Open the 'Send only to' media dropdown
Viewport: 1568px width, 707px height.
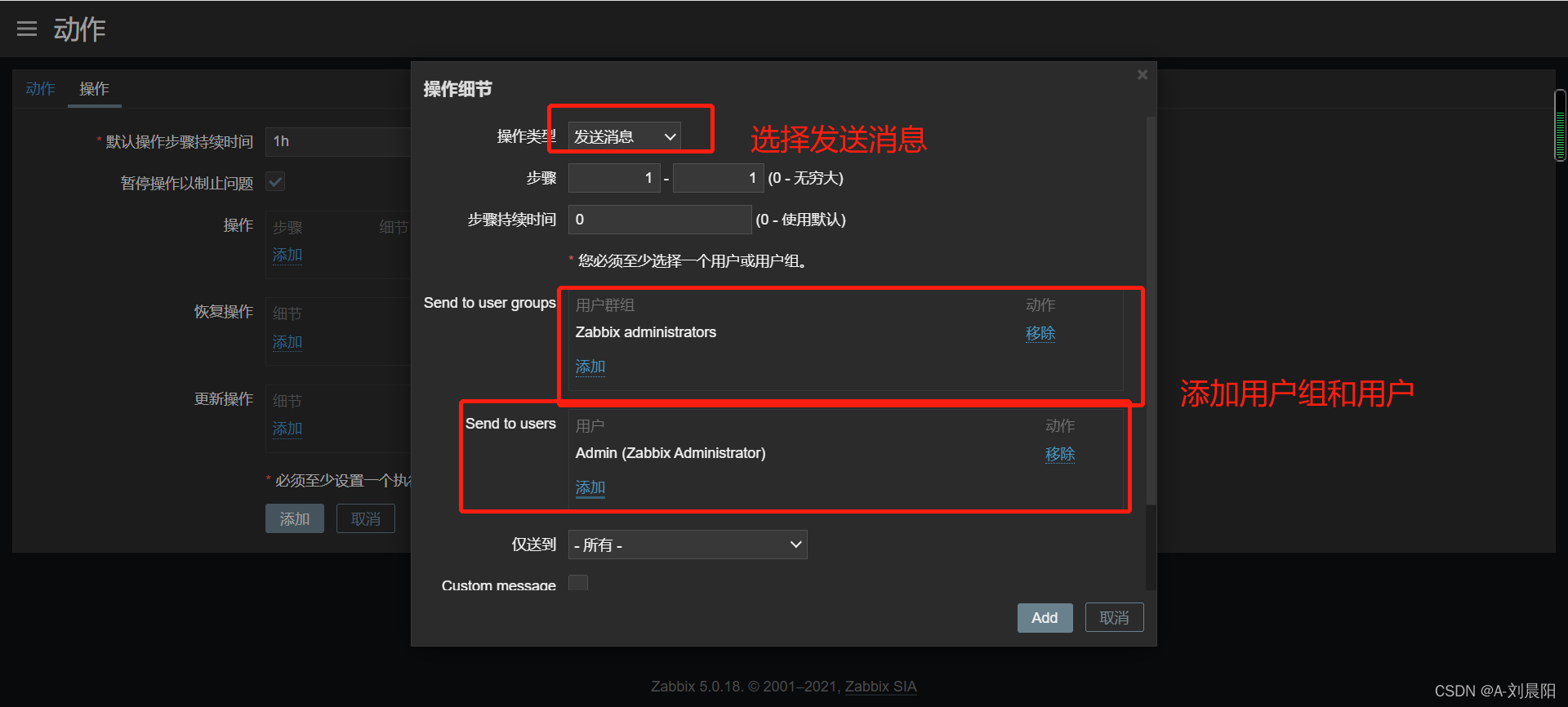coord(688,545)
